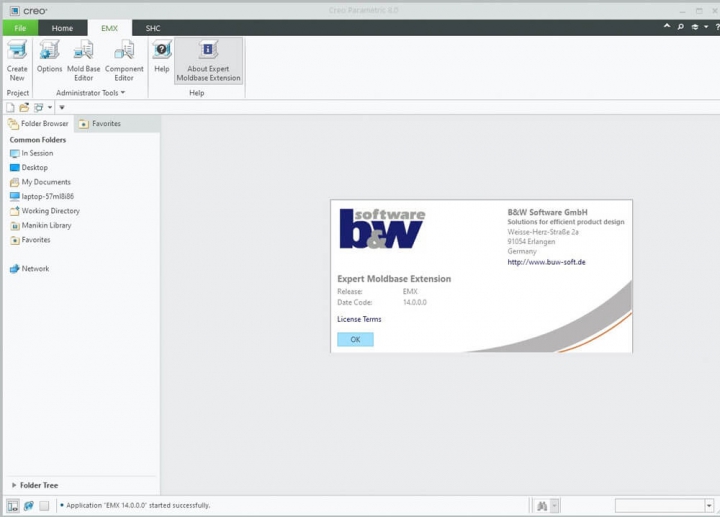Open My Documents folder
The height and width of the screenshot is (517, 720).
point(40,182)
